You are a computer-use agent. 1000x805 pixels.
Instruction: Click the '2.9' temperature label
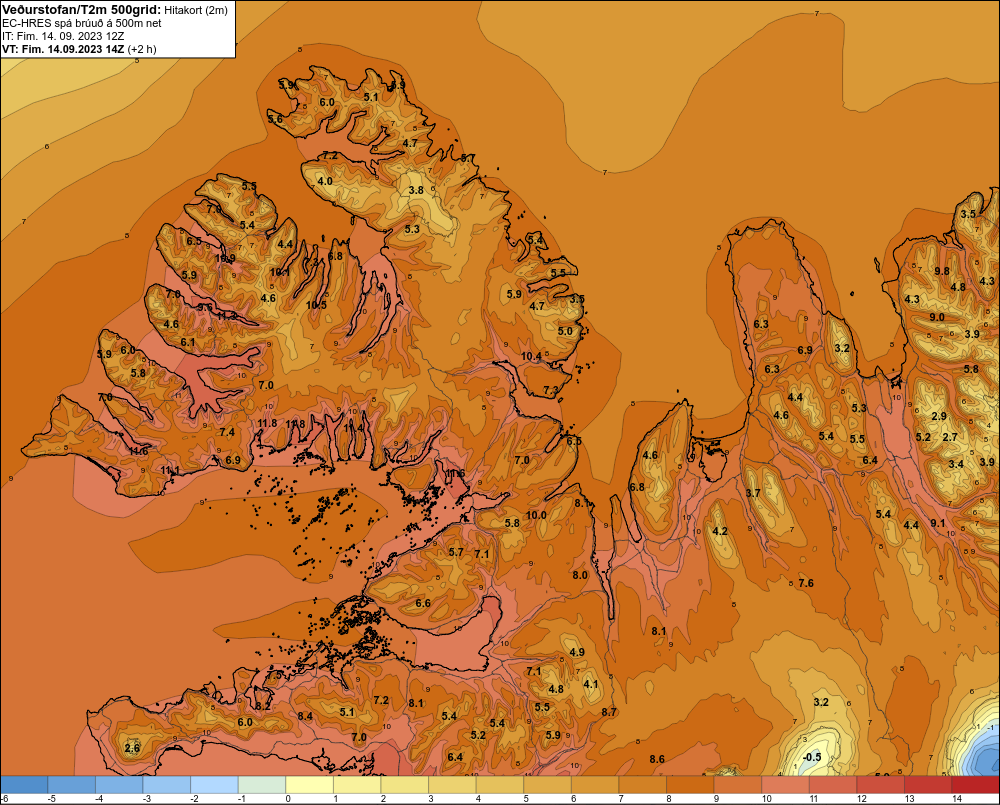tap(939, 416)
